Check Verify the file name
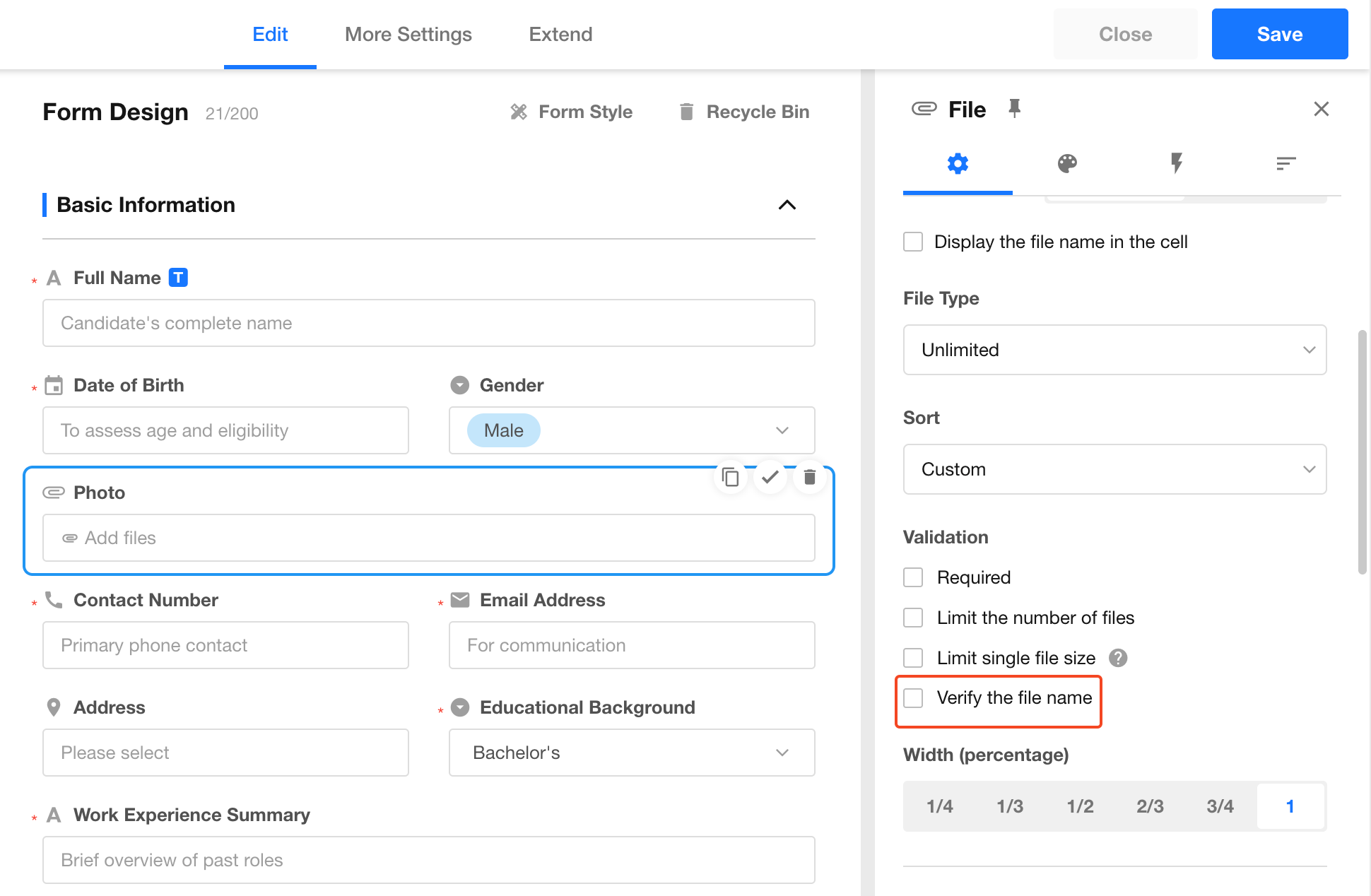1371x896 pixels. click(913, 698)
